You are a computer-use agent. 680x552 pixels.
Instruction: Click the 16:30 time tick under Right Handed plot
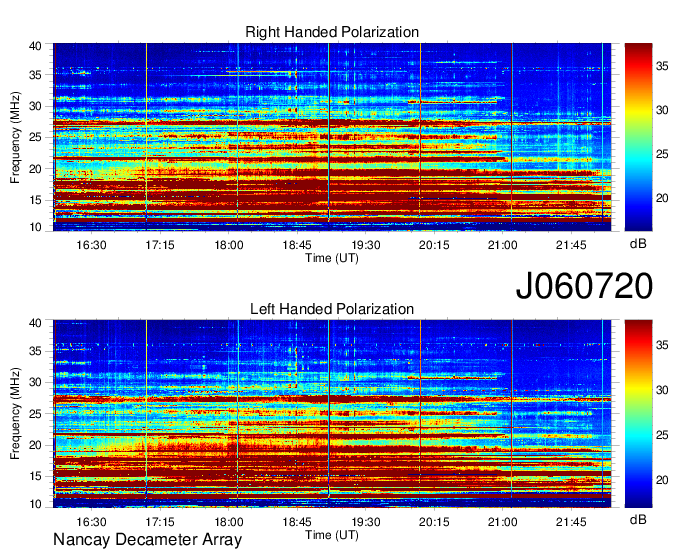click(91, 245)
